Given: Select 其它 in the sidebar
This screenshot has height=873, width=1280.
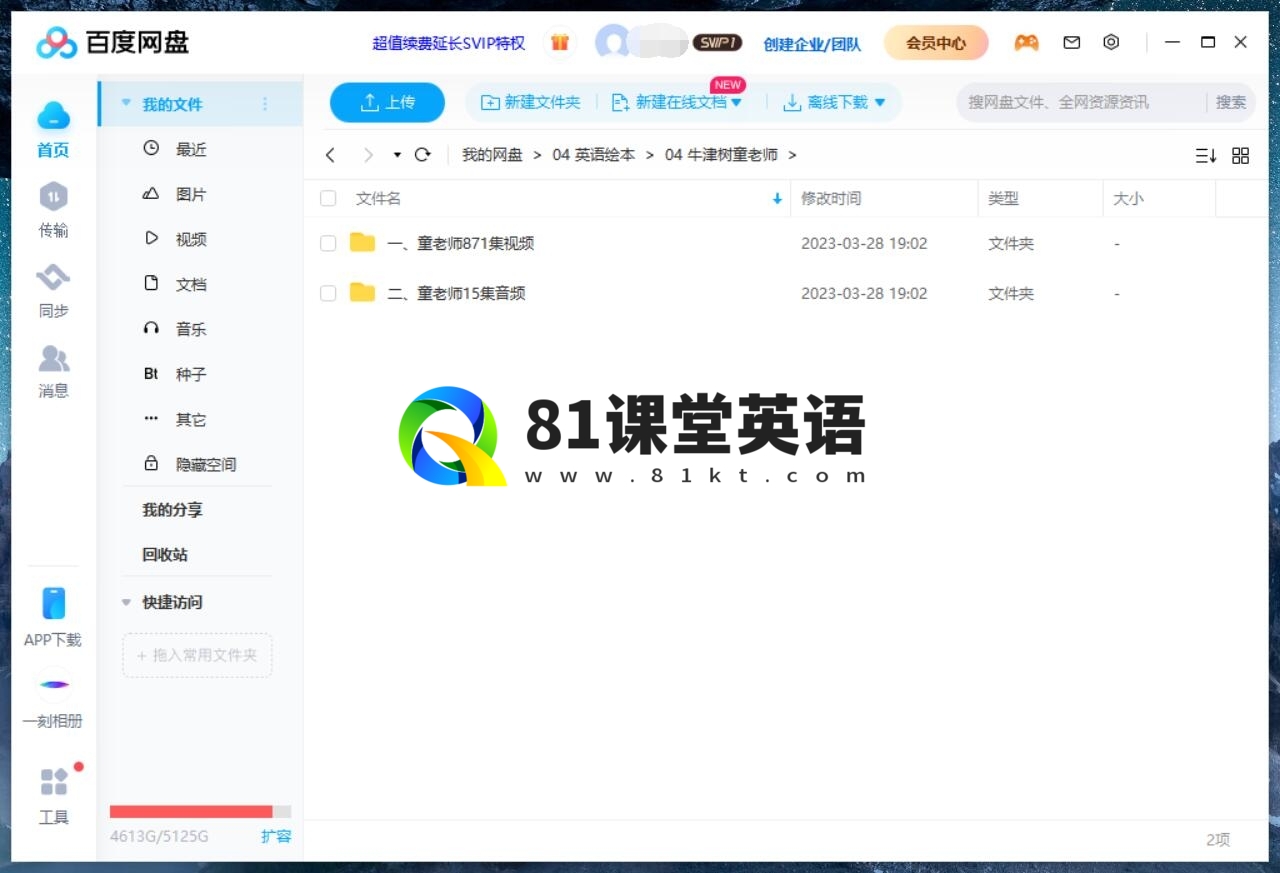Looking at the screenshot, I should click(x=191, y=419).
